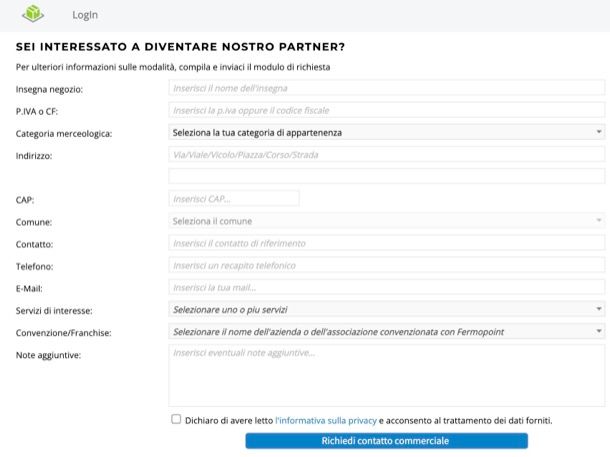The height and width of the screenshot is (457, 610).
Task: Open the Convenzione/Franchise dropdown
Action: coord(387,332)
